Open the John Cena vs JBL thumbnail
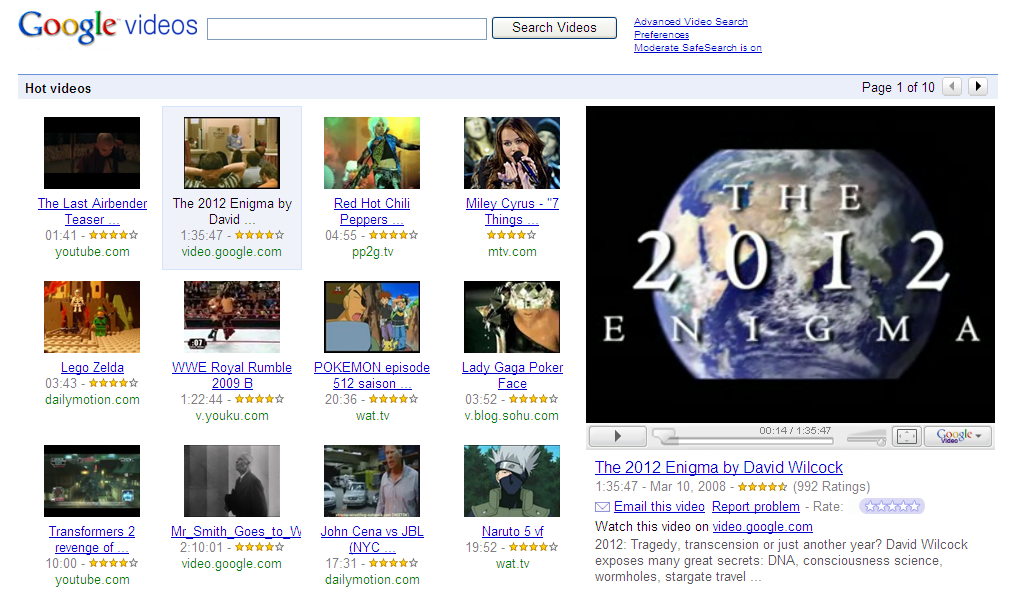 [372, 480]
